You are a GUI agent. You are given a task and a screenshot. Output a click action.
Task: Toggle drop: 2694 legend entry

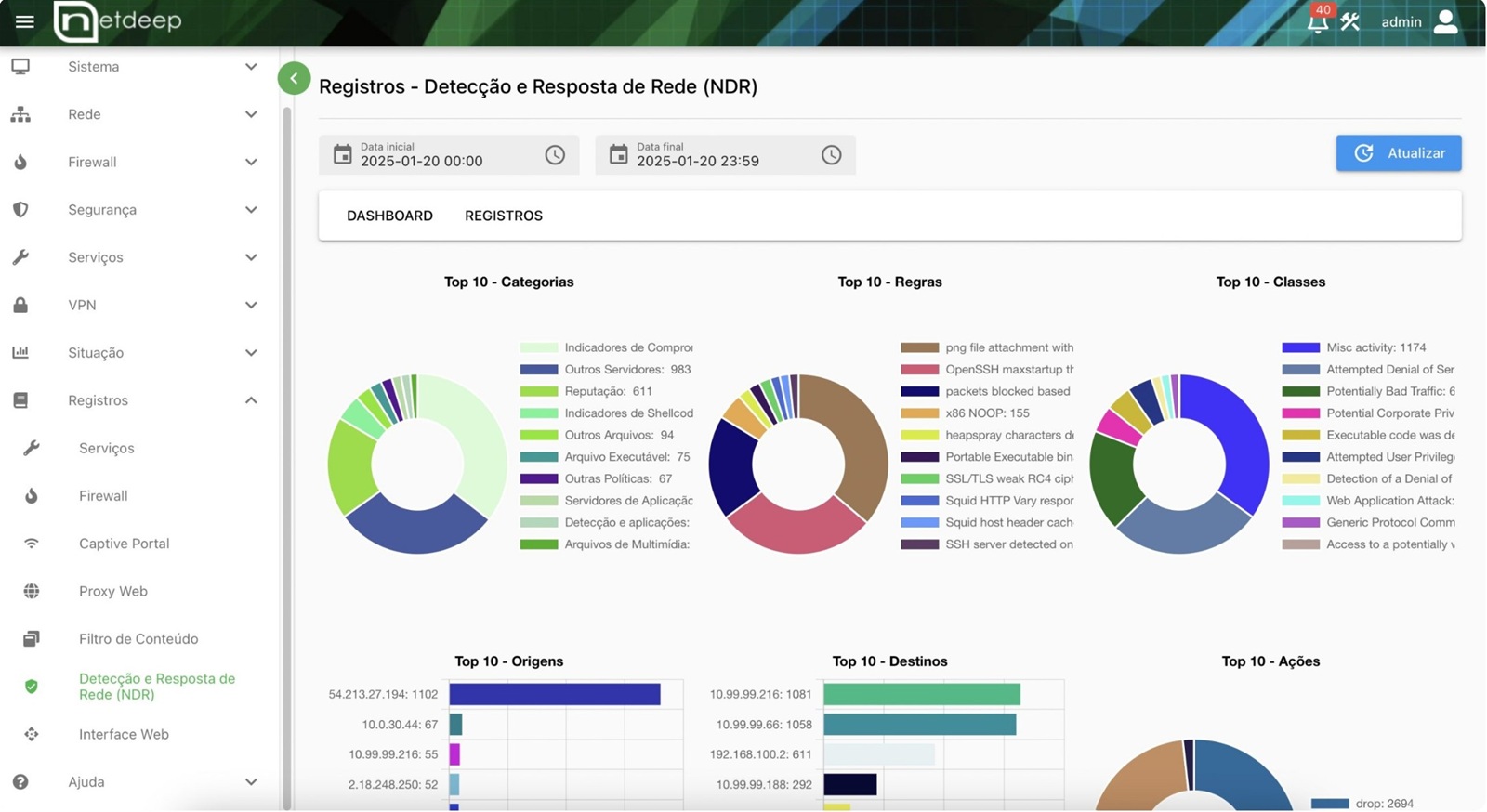point(1362,804)
